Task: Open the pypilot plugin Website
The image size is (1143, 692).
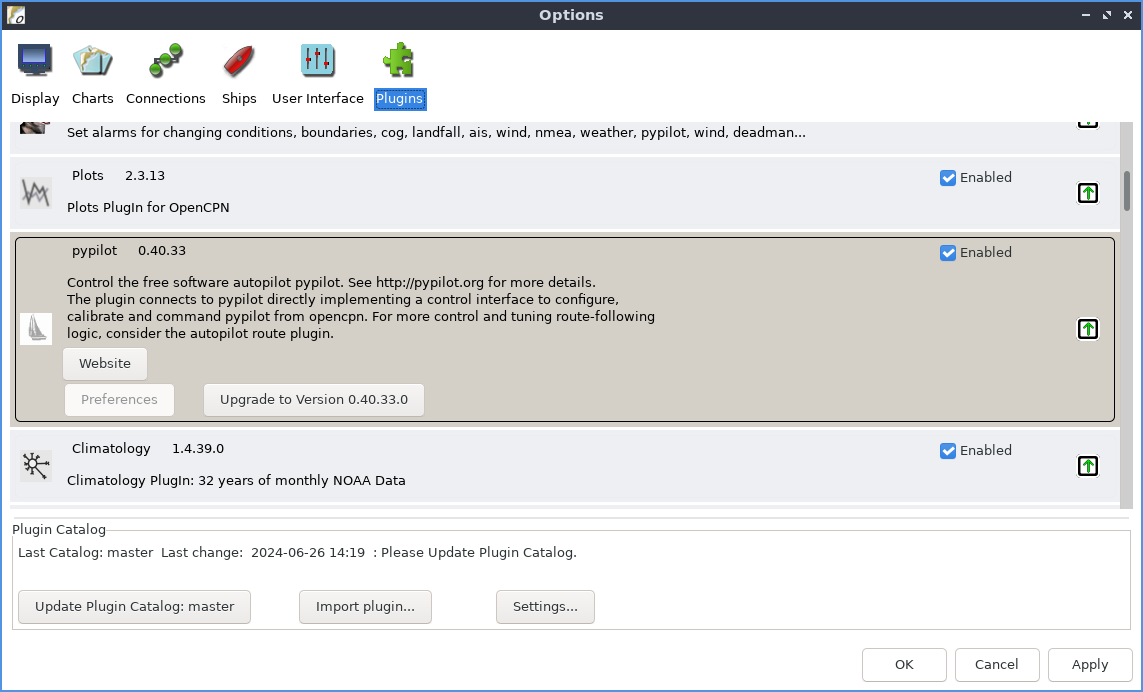Action: tap(104, 363)
